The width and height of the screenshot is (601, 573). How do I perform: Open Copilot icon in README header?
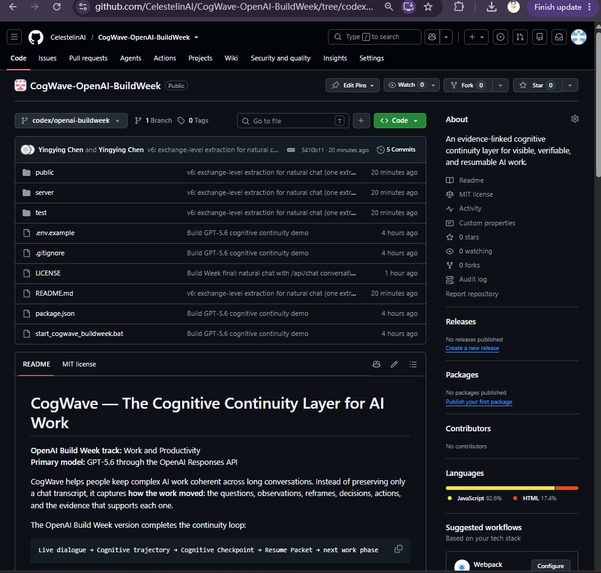coord(376,364)
